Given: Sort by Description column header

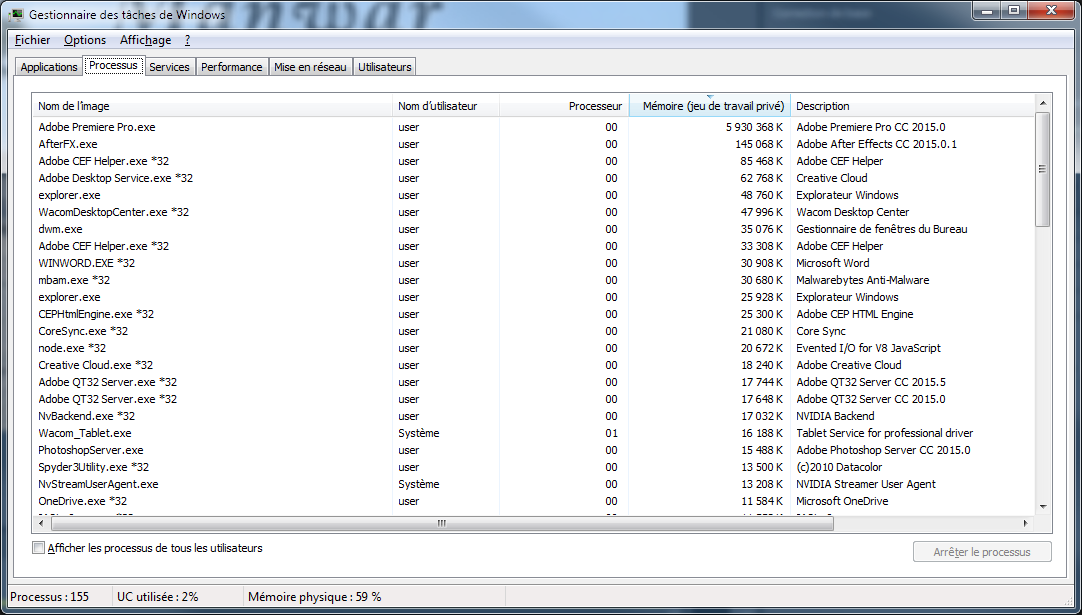Looking at the screenshot, I should tap(912, 106).
